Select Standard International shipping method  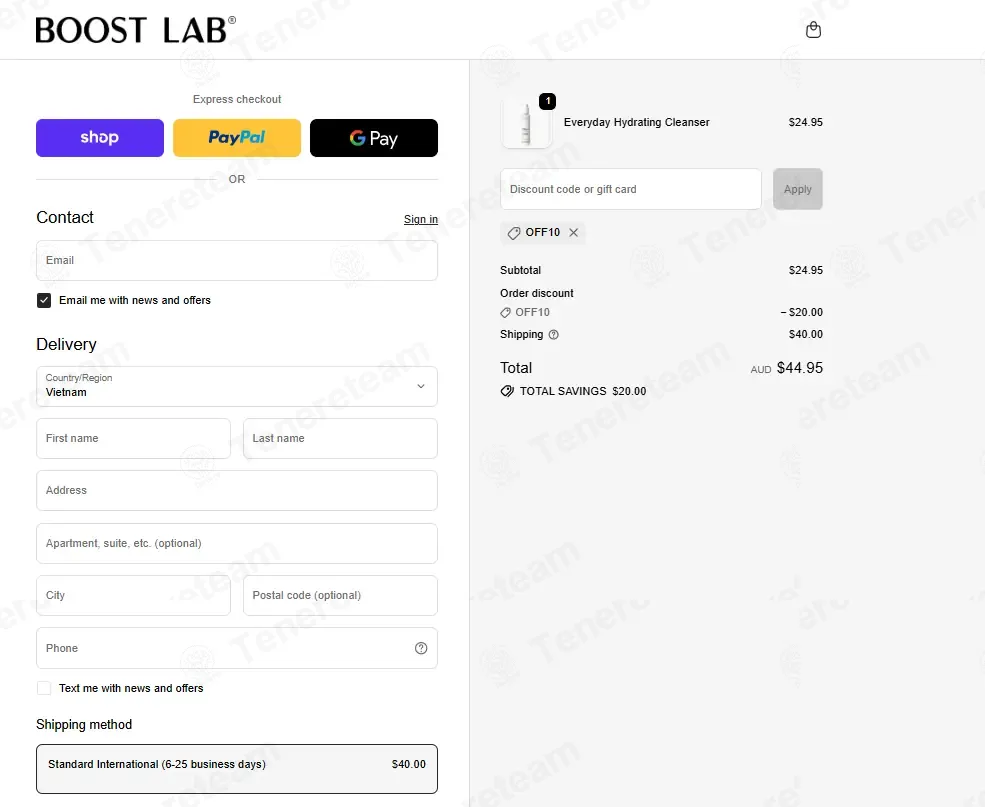pos(237,769)
